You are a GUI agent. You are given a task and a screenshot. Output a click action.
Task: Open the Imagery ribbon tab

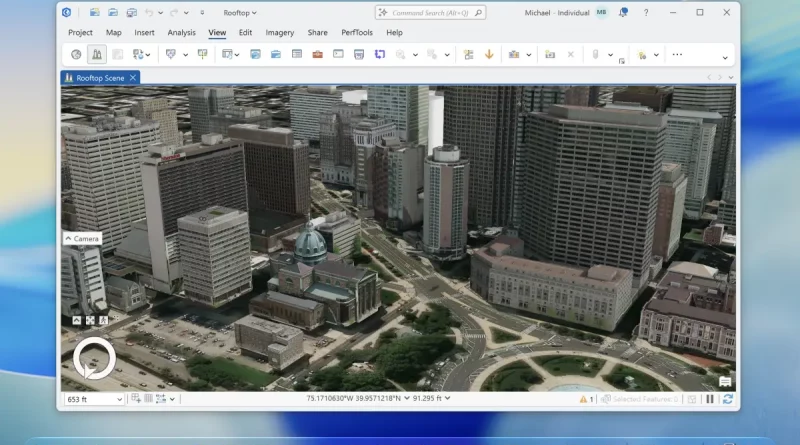pos(280,33)
